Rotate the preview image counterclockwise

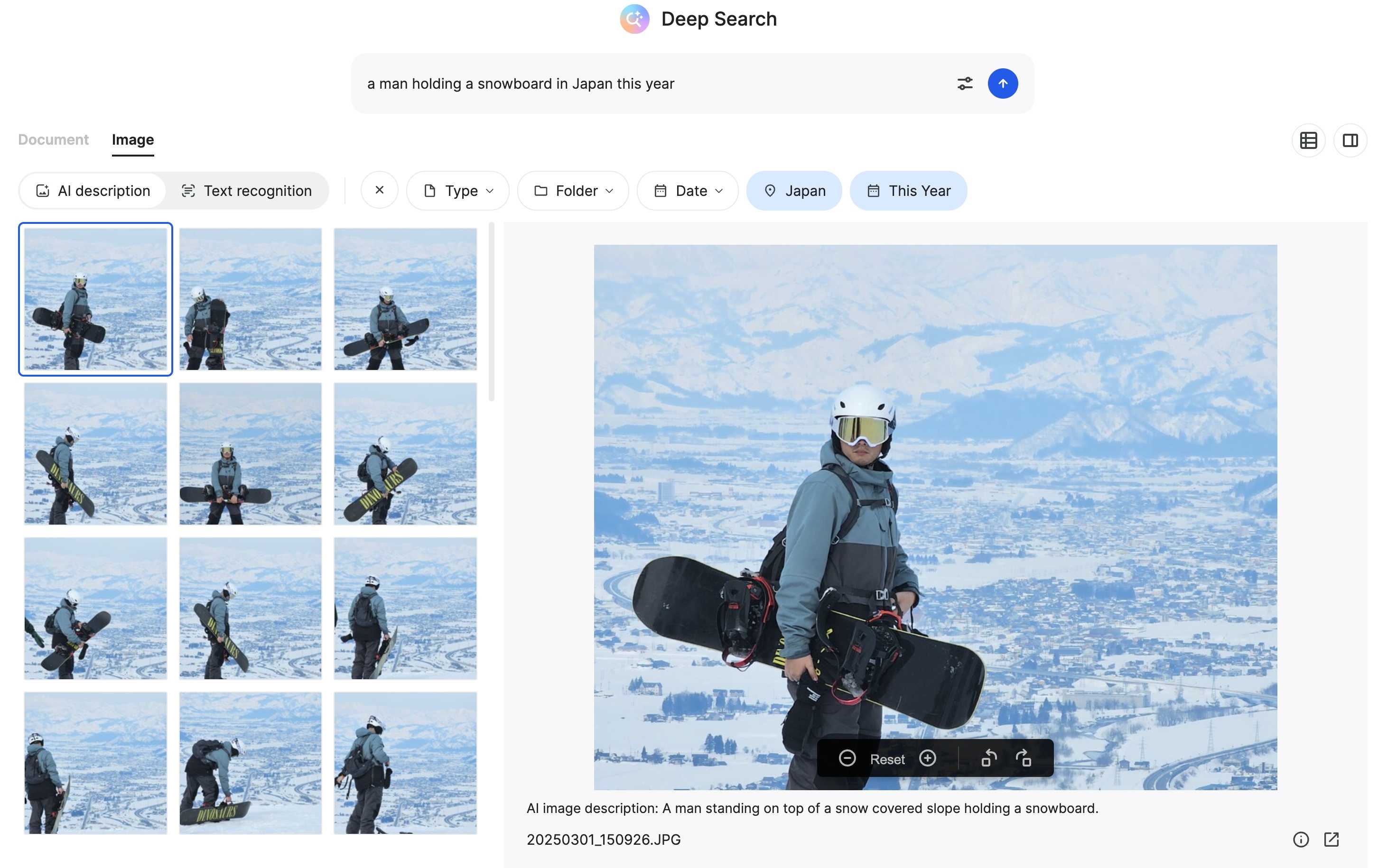(x=989, y=757)
